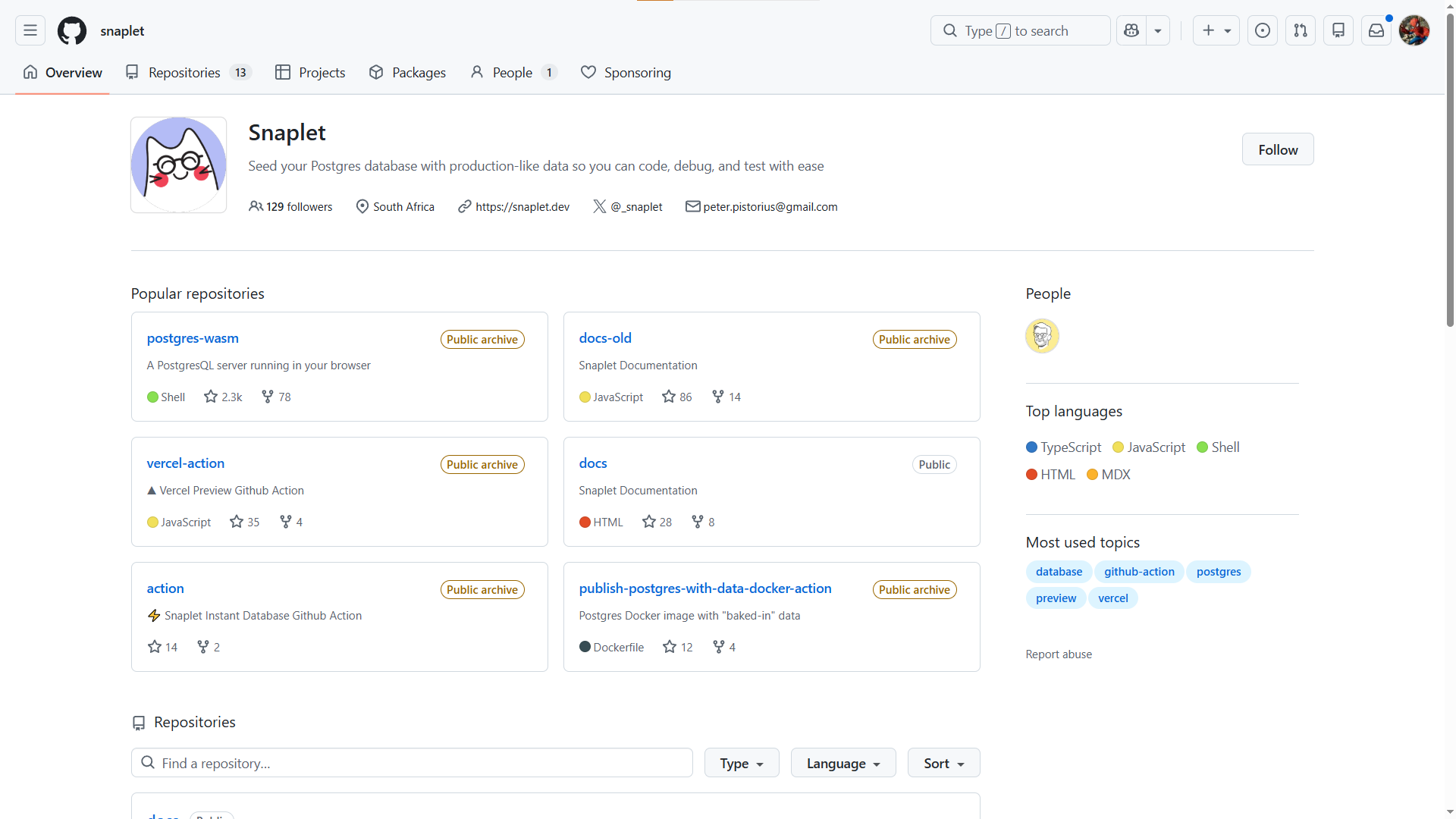Open the header Repositories icon beside Pull requests
The image size is (1456, 819).
pos(1338,30)
